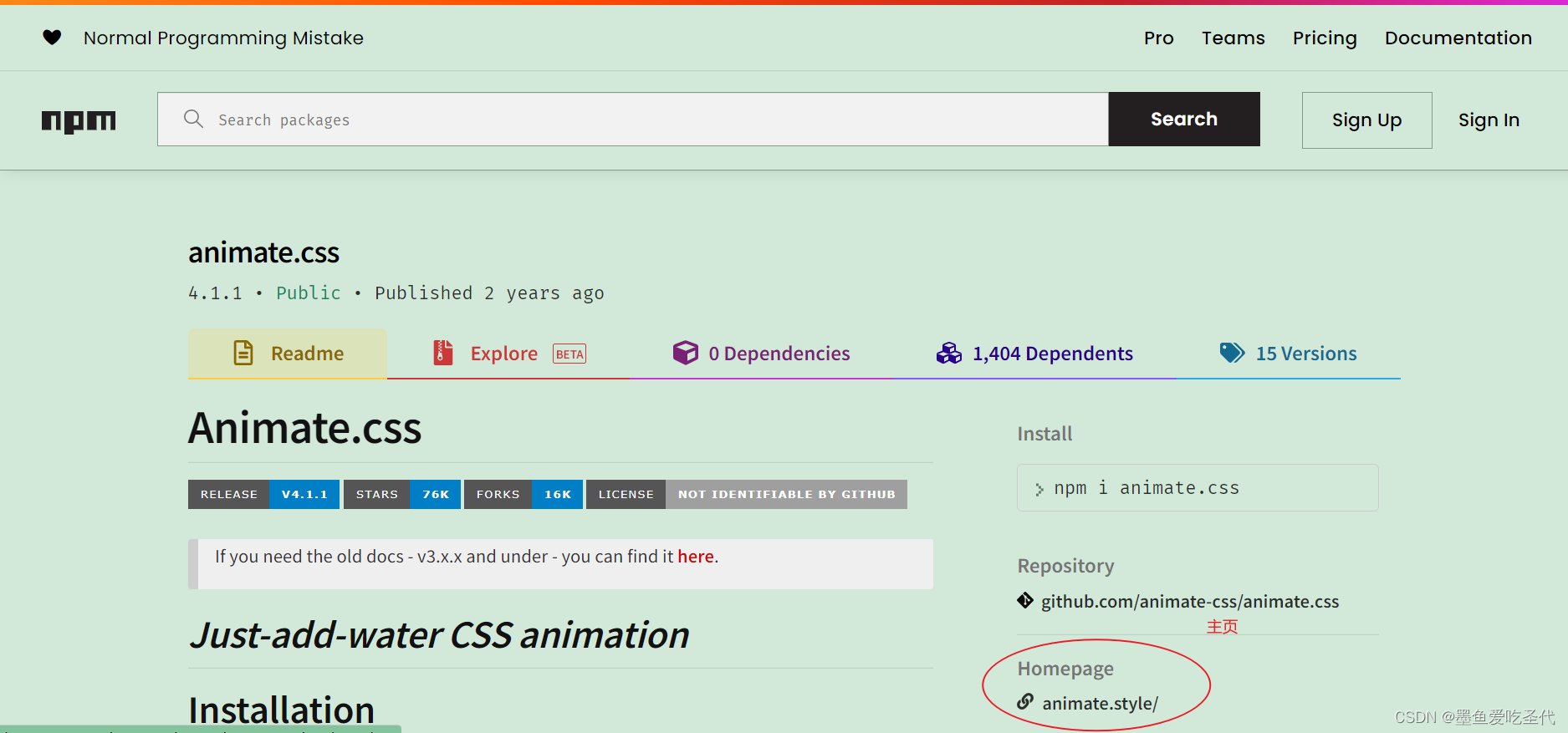Viewport: 1568px width, 733px height.
Task: Click the Stars 76K badge
Action: [402, 494]
